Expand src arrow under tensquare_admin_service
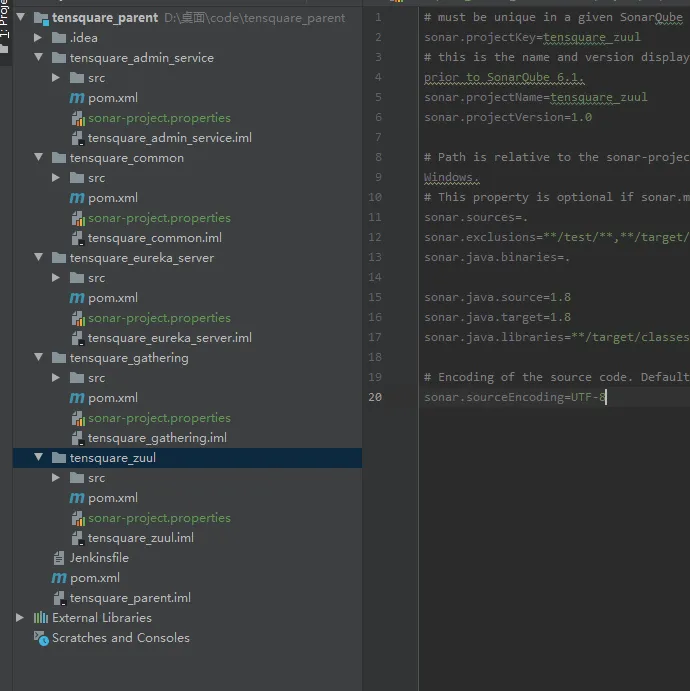Screen dimensions: 690x691 tap(56, 78)
